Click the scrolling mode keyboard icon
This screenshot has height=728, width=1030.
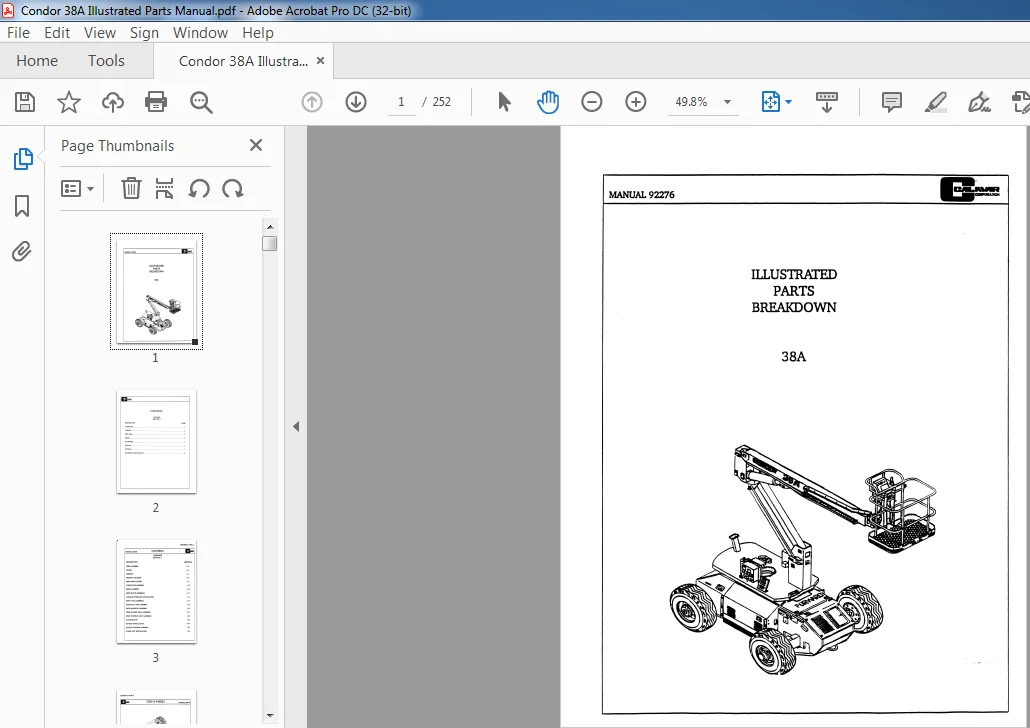826,102
